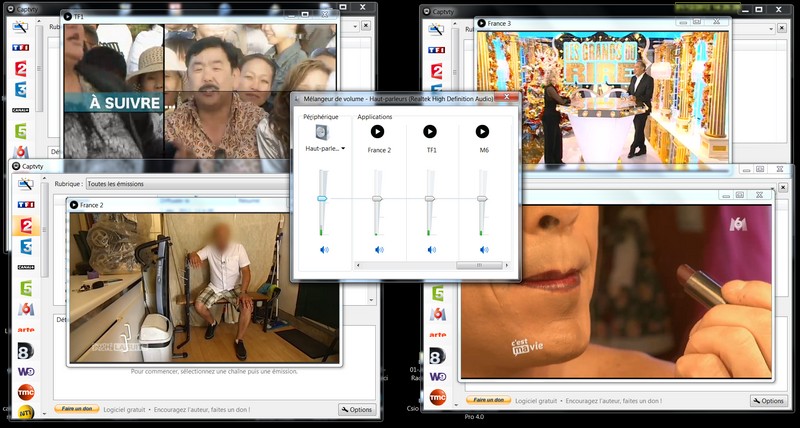Click the Haut-parleurs device icon in volume mixer
Screen dimensions: 800x428
click(322, 132)
